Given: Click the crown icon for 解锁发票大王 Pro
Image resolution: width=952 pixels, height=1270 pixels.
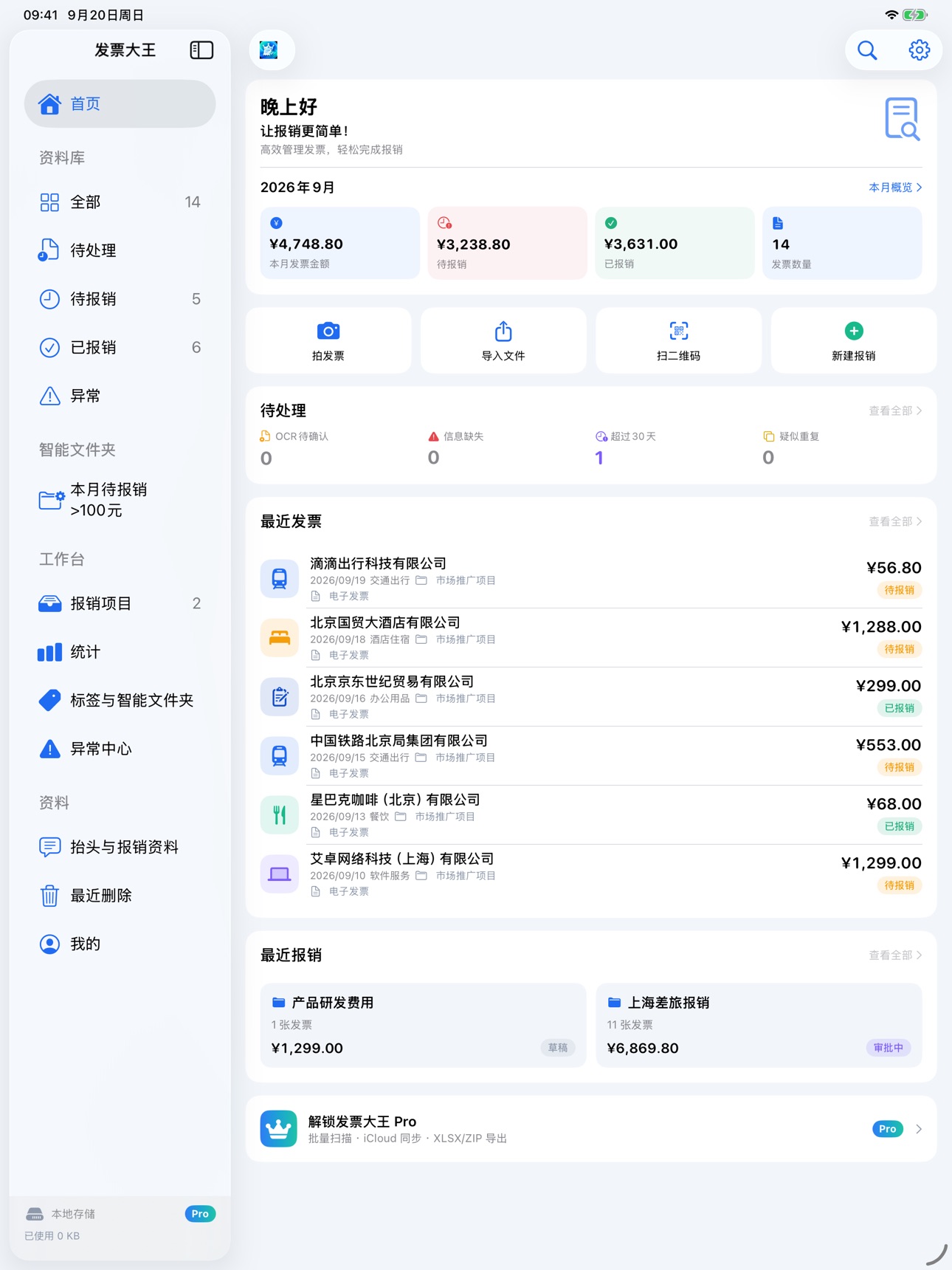Looking at the screenshot, I should pyautogui.click(x=279, y=1128).
